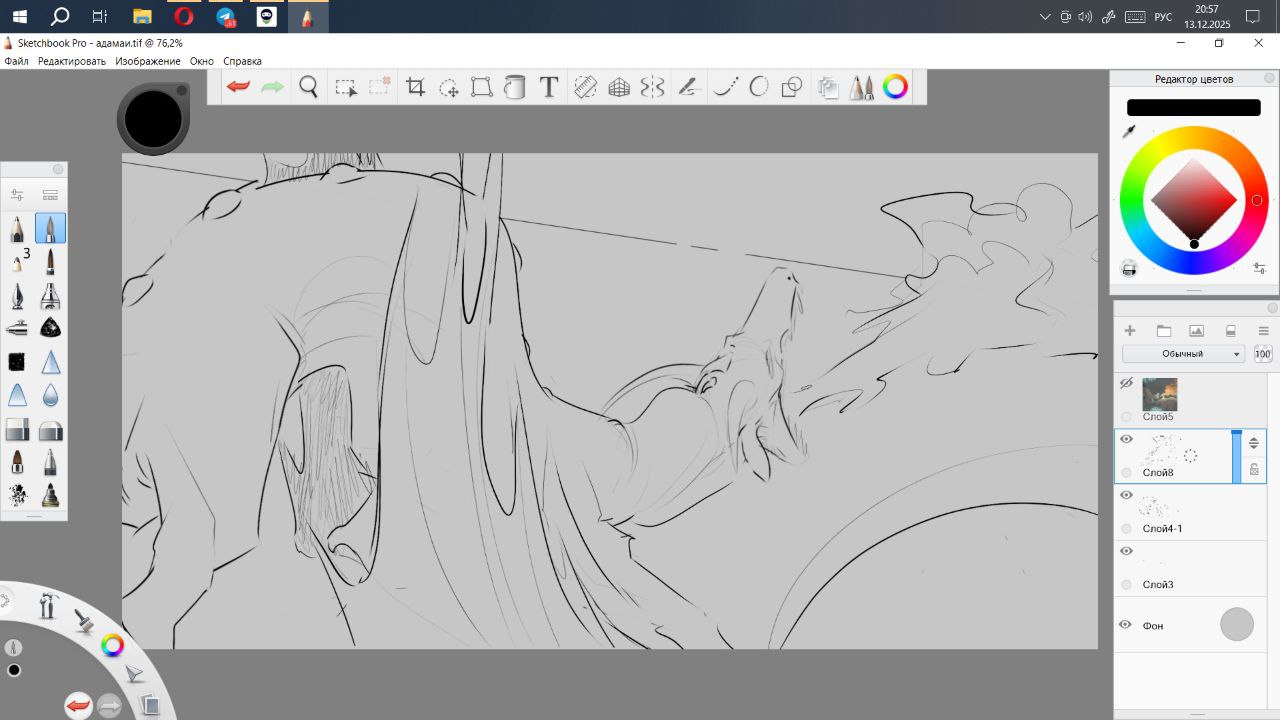The image size is (1280, 720).
Task: Open the Файл menu
Action: 16,61
